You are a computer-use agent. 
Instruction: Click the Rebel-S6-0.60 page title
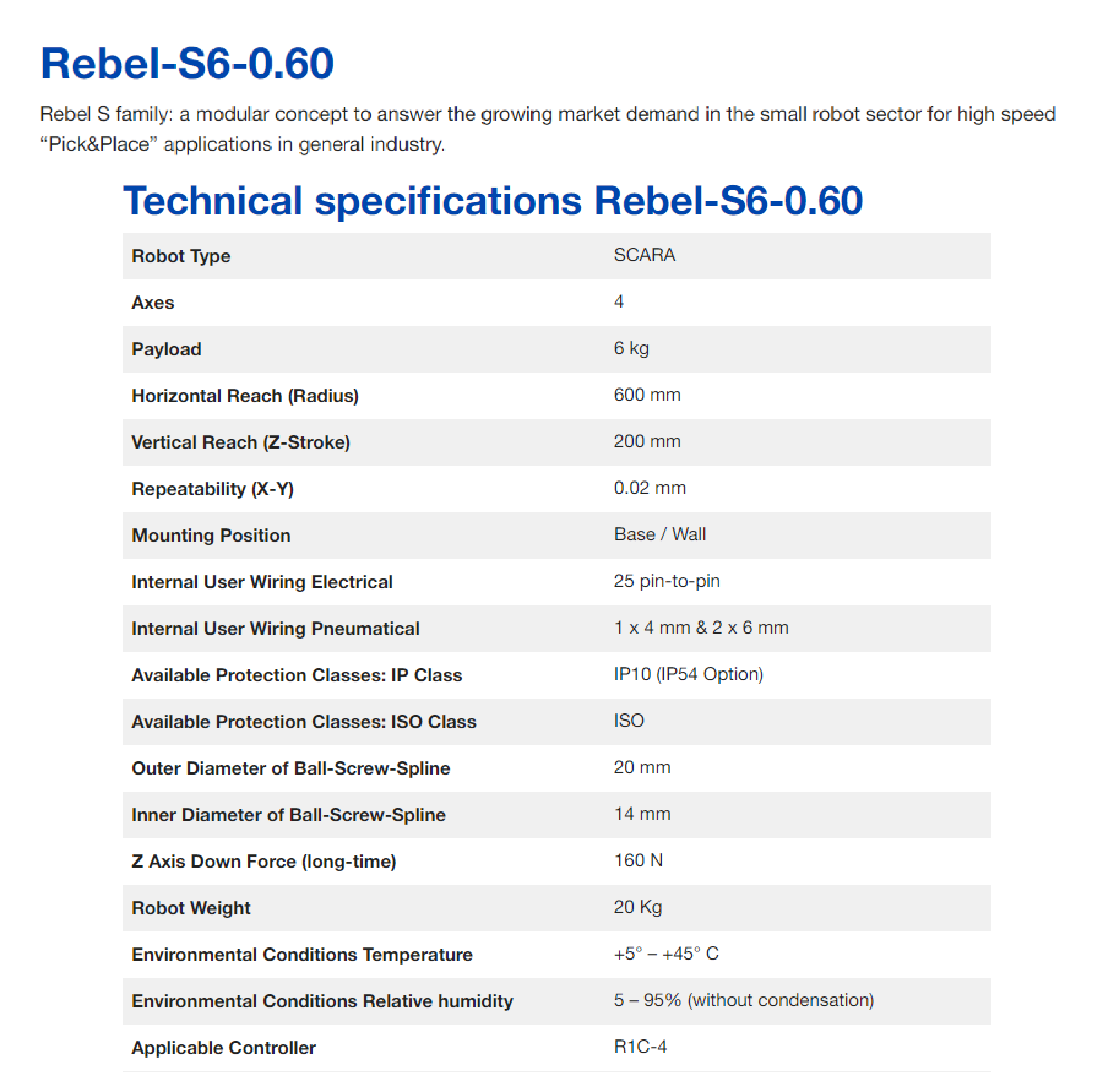[x=187, y=63]
